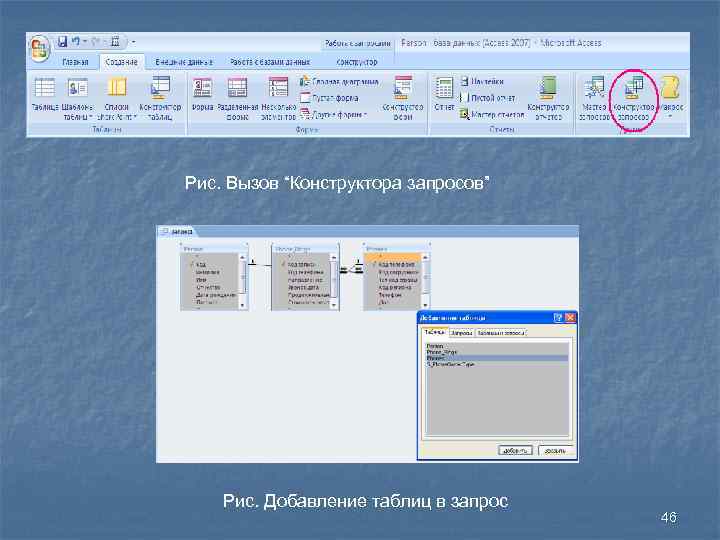Start the Мастер запросов wizard

point(594,99)
